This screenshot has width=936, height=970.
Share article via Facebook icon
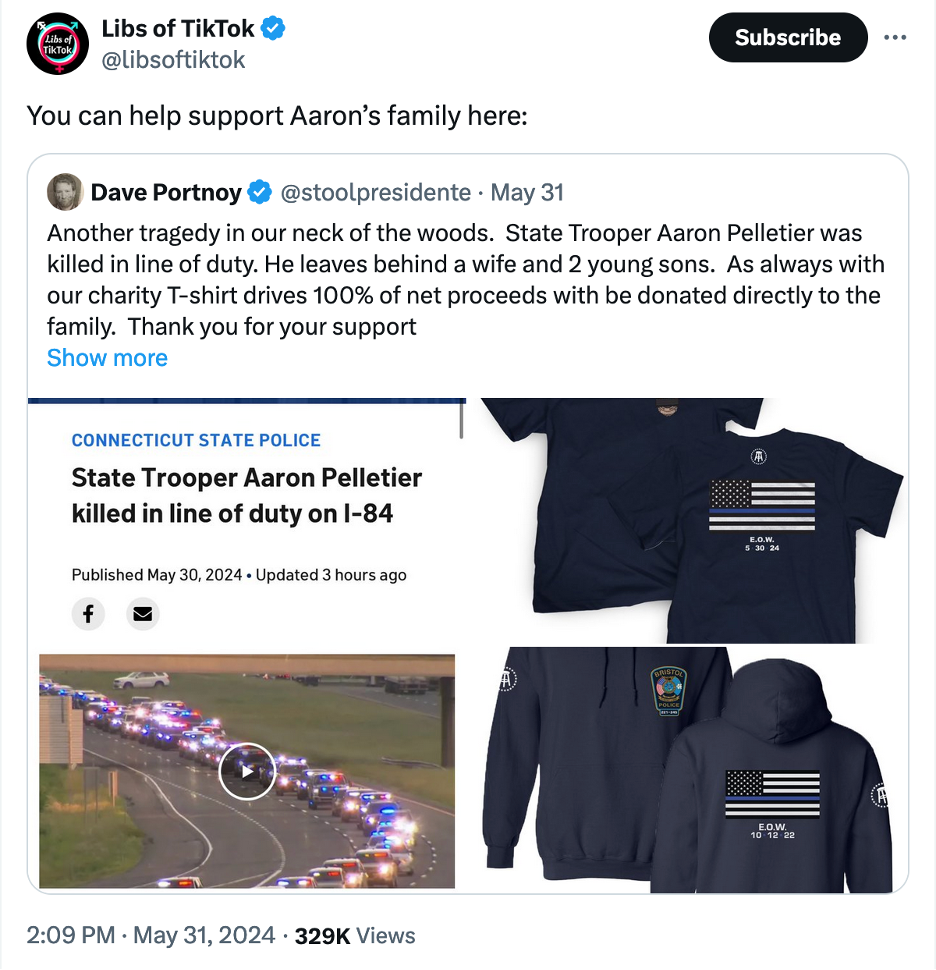point(88,614)
